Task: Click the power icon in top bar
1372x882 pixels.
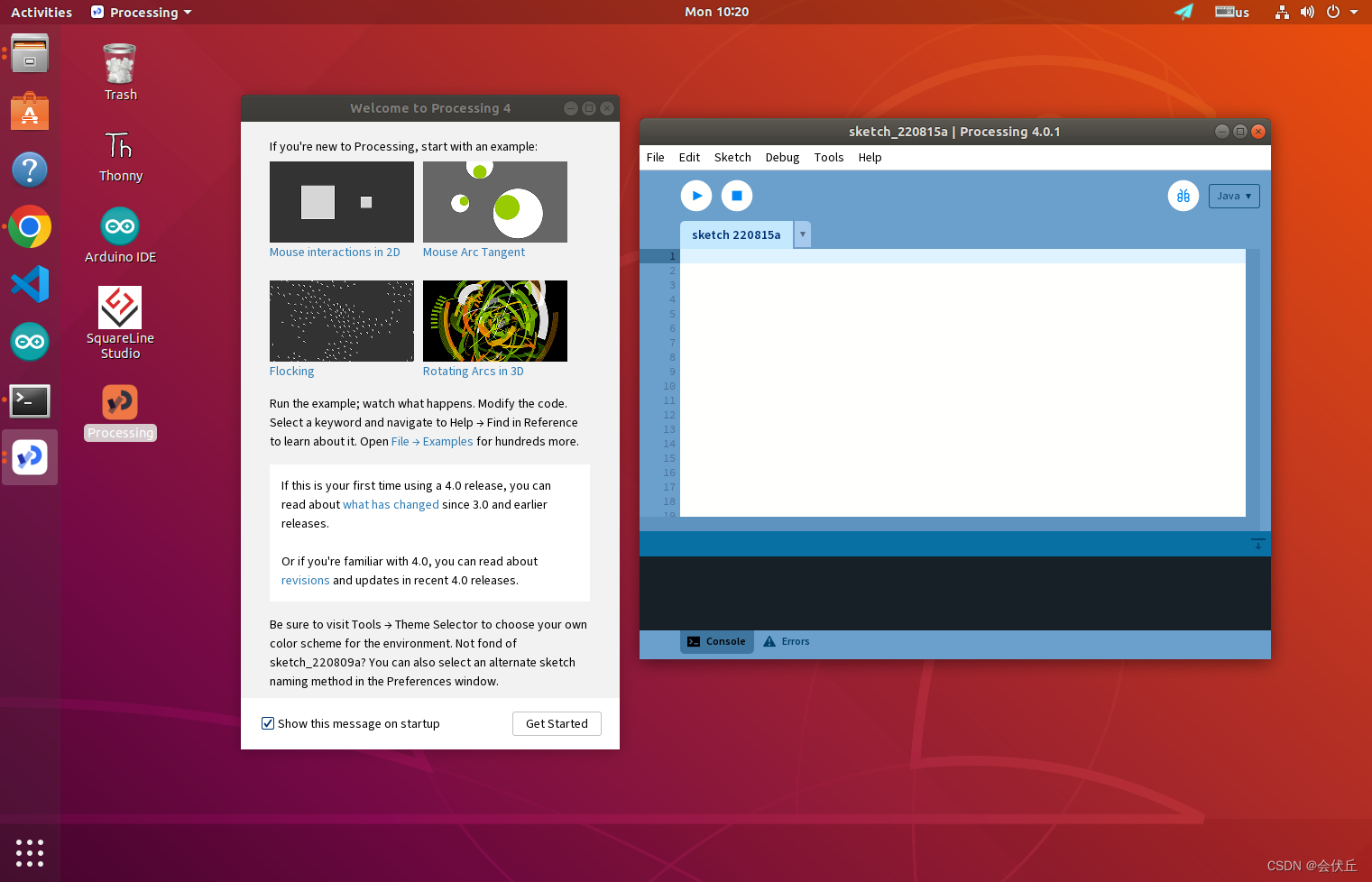Action: click(x=1333, y=12)
